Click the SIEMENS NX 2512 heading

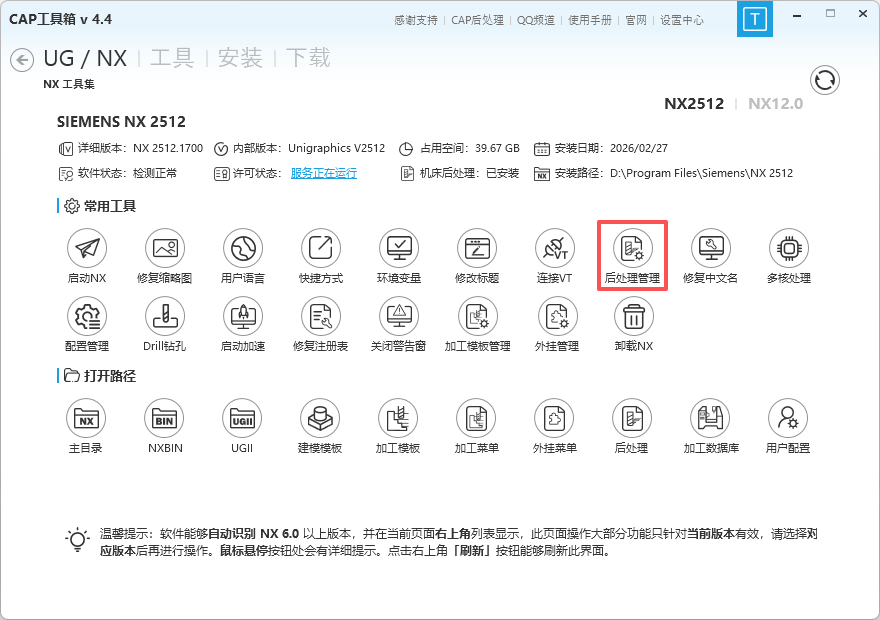[x=121, y=122]
